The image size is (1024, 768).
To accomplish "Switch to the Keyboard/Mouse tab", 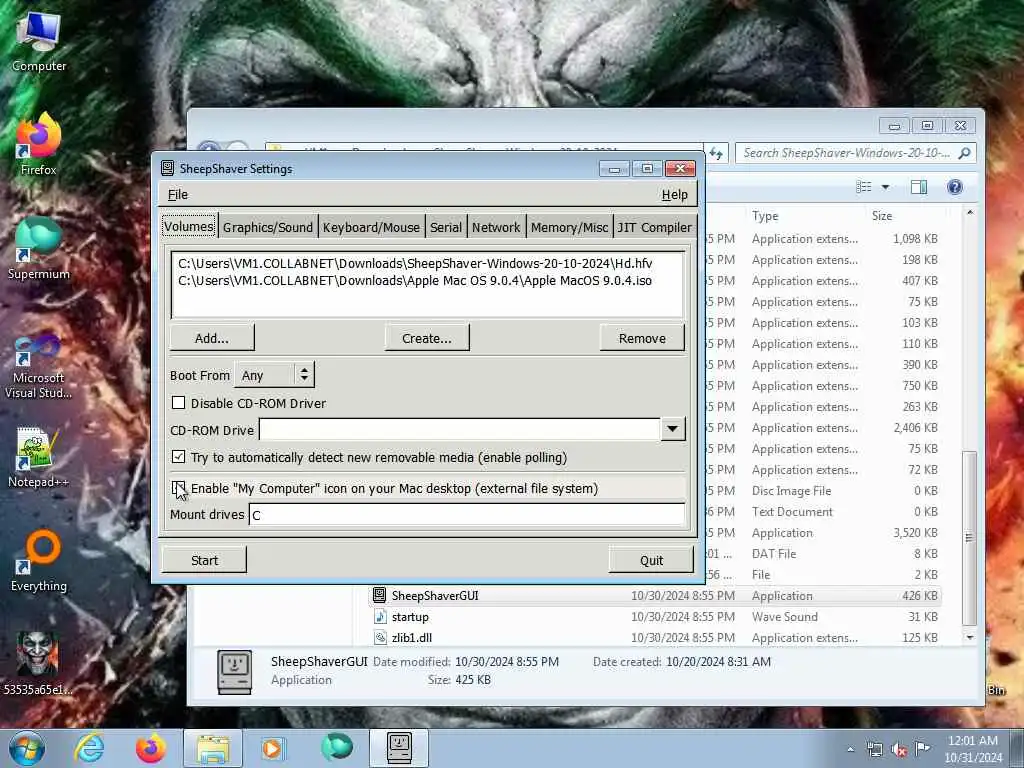I will (x=371, y=227).
